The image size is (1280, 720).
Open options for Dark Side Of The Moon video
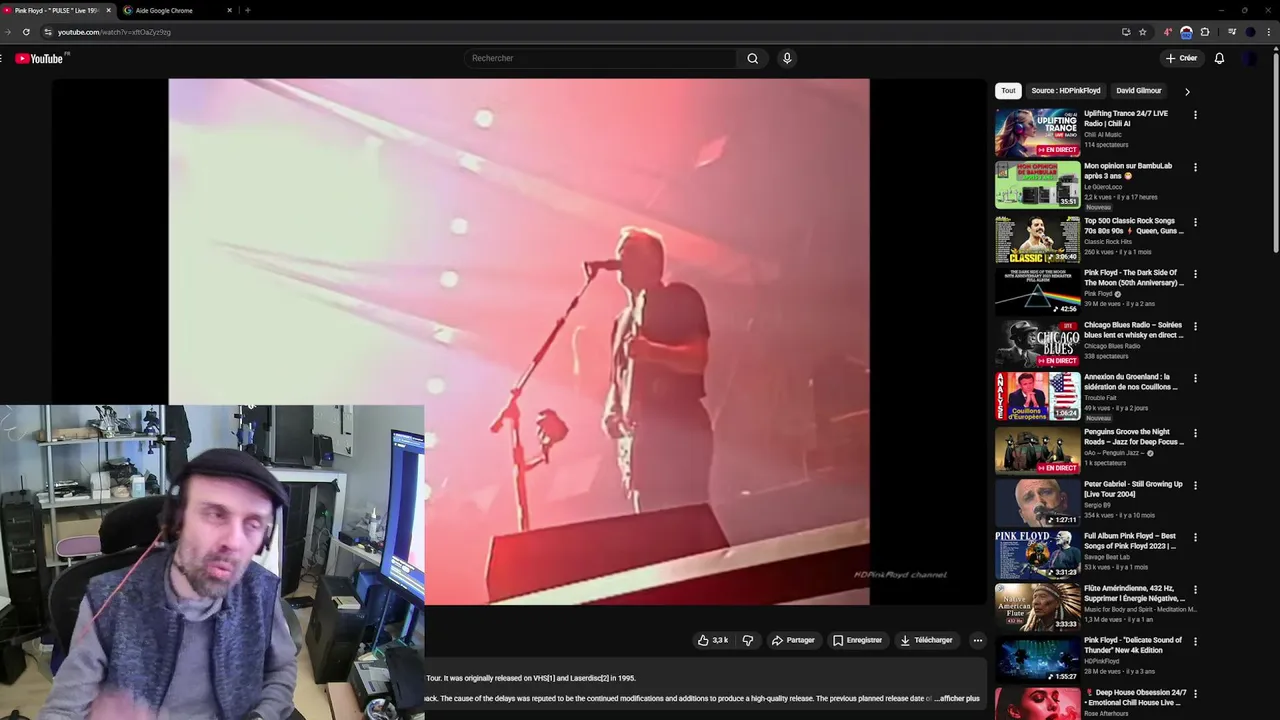pos(1195,274)
